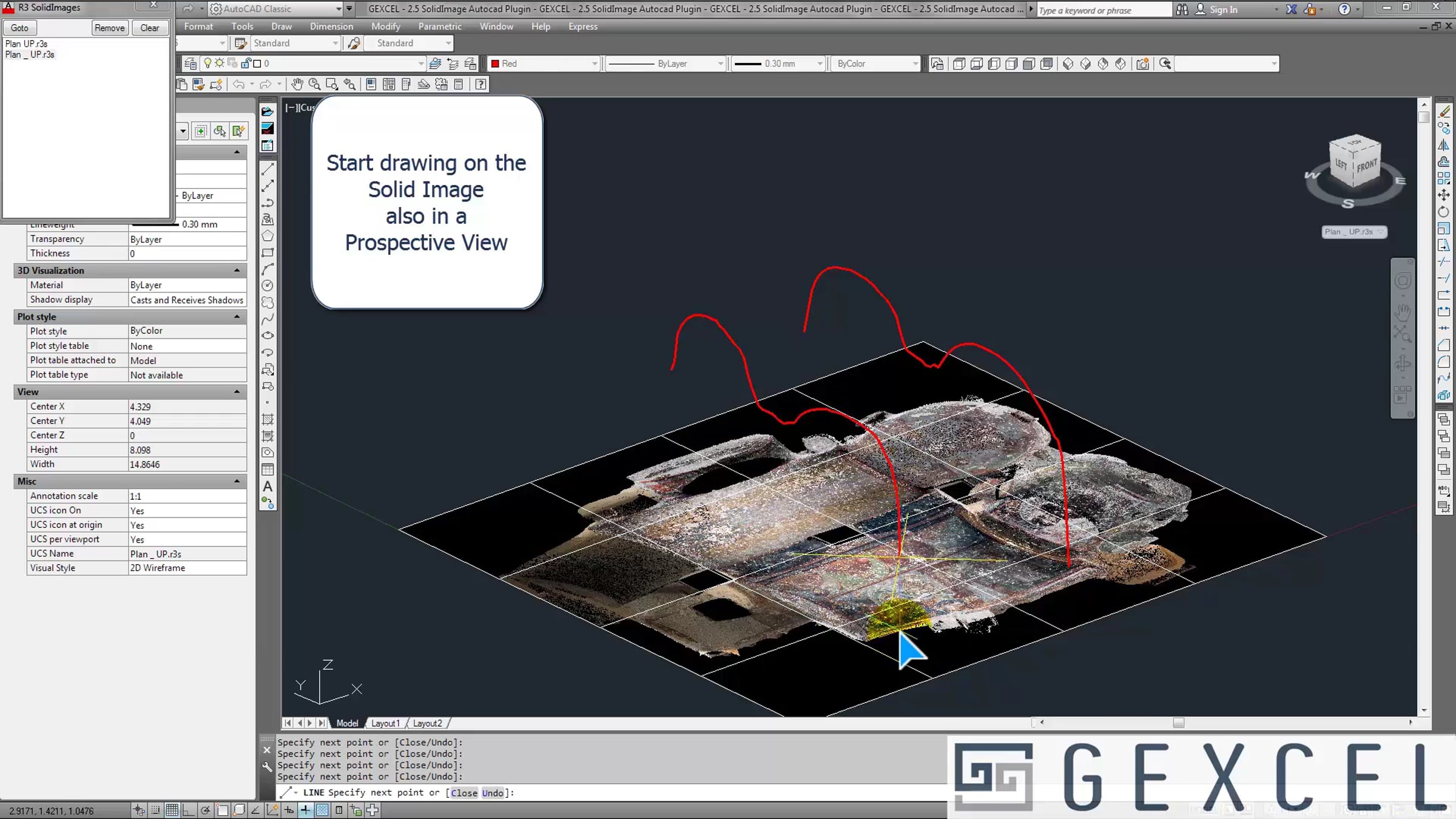Click the FRONT face of ViewCube
The image size is (1456, 819).
coord(1367,166)
